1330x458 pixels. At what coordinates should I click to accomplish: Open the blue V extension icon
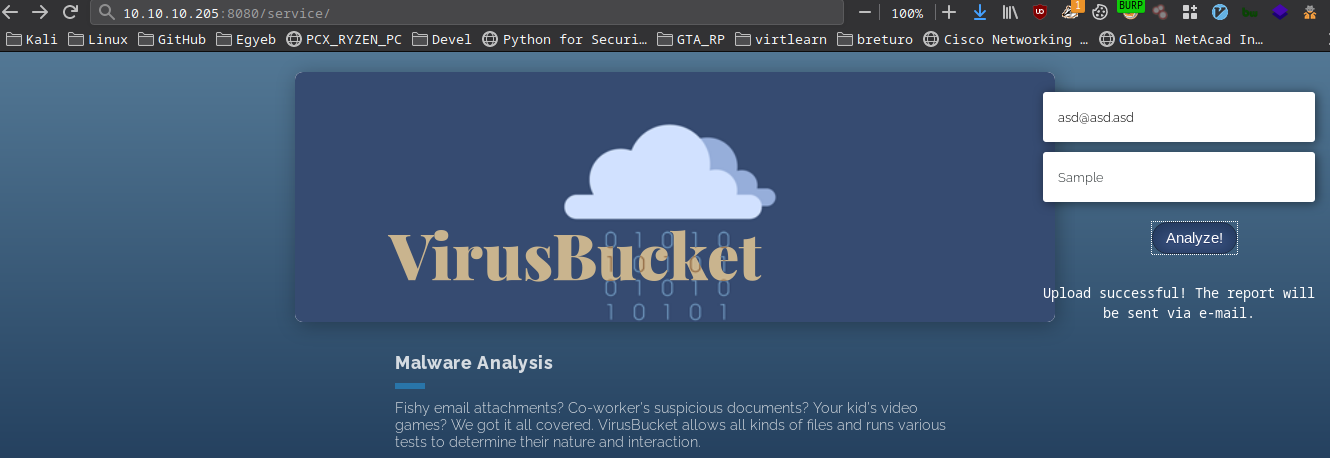[1219, 13]
